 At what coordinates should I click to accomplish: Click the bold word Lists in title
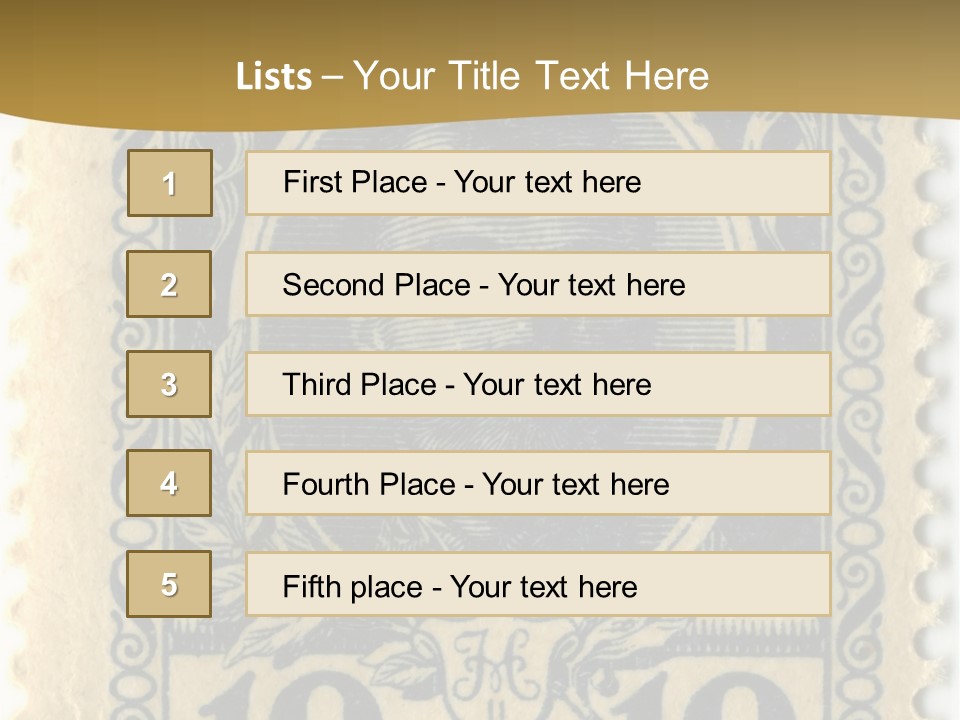274,77
